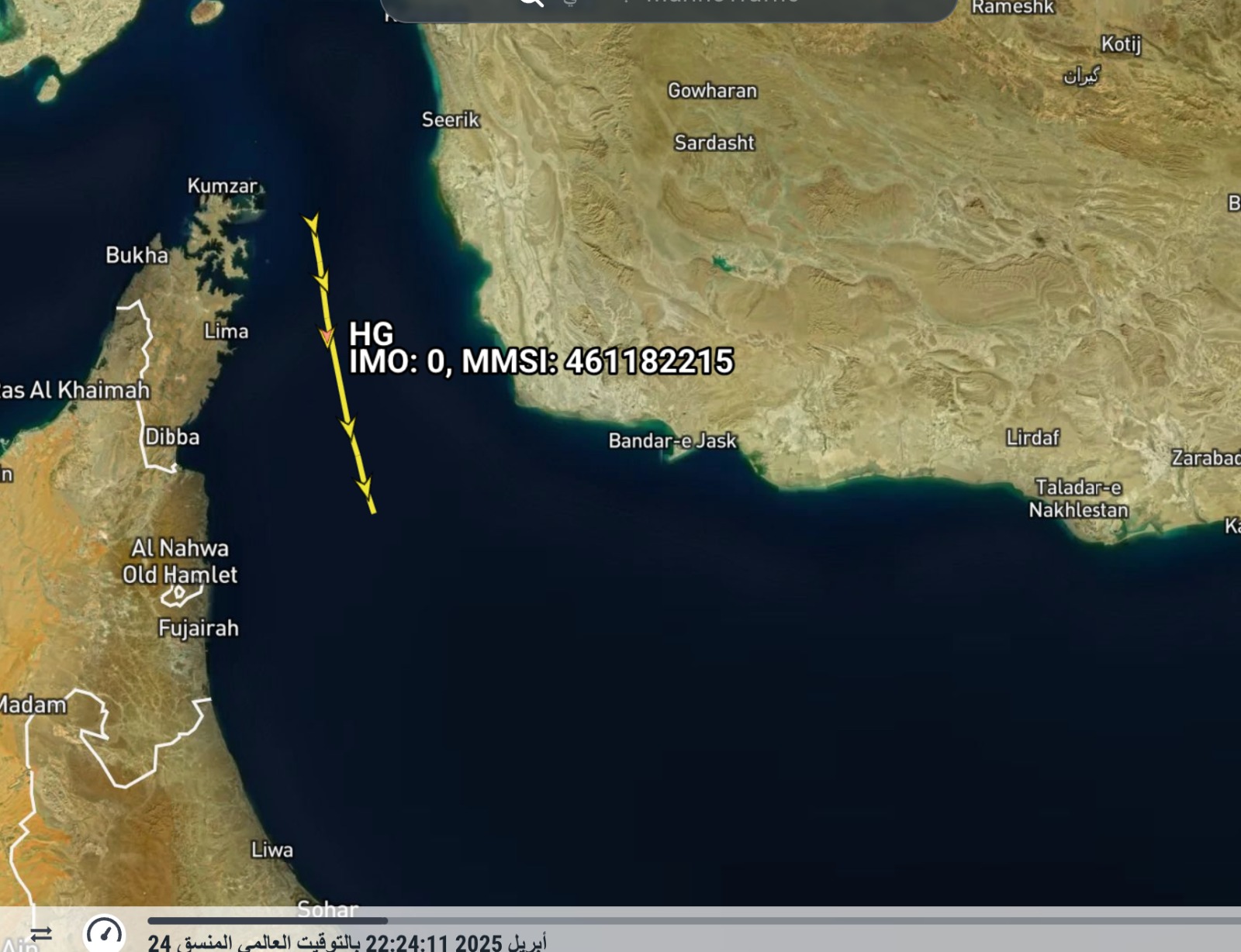Image resolution: width=1241 pixels, height=952 pixels.
Task: Click the HG vessel name label
Action: pyautogui.click(x=372, y=334)
